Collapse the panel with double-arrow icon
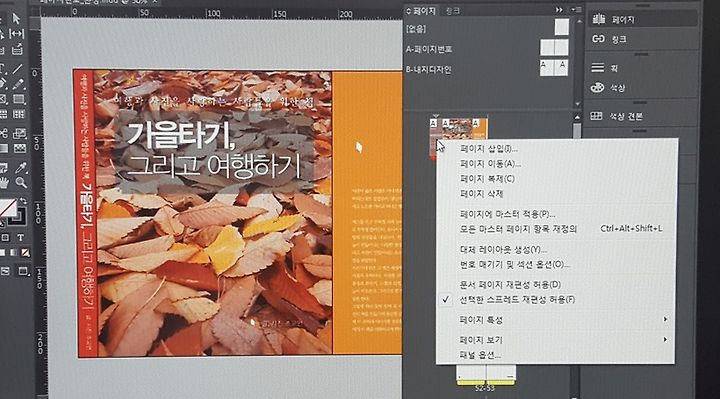 [559, 10]
